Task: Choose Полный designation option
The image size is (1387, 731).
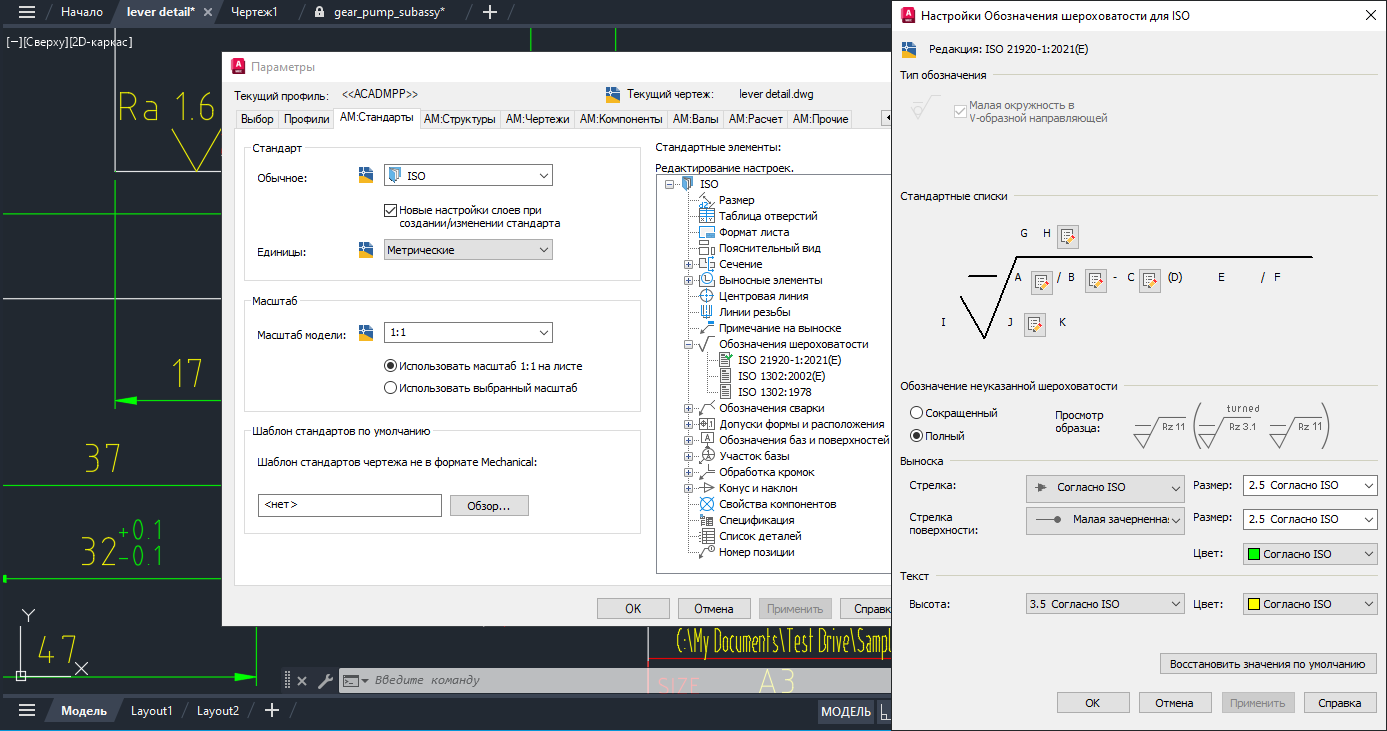Action: (x=916, y=436)
